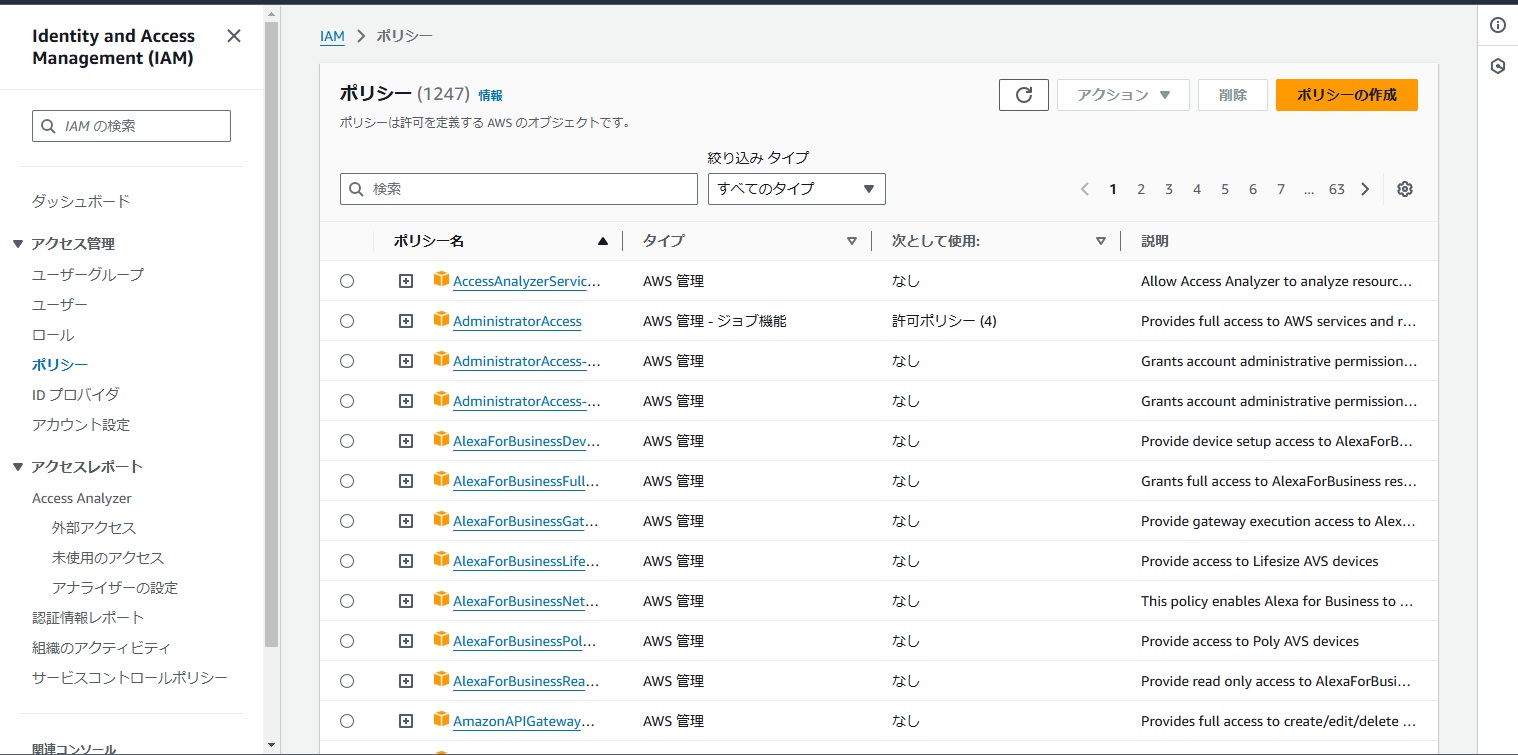
Task: Click the ポリシーの作成 button
Action: (x=1345, y=94)
